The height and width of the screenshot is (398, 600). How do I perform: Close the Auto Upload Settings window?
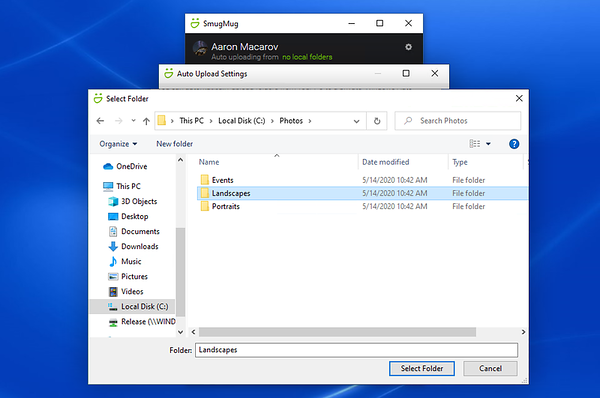435,73
